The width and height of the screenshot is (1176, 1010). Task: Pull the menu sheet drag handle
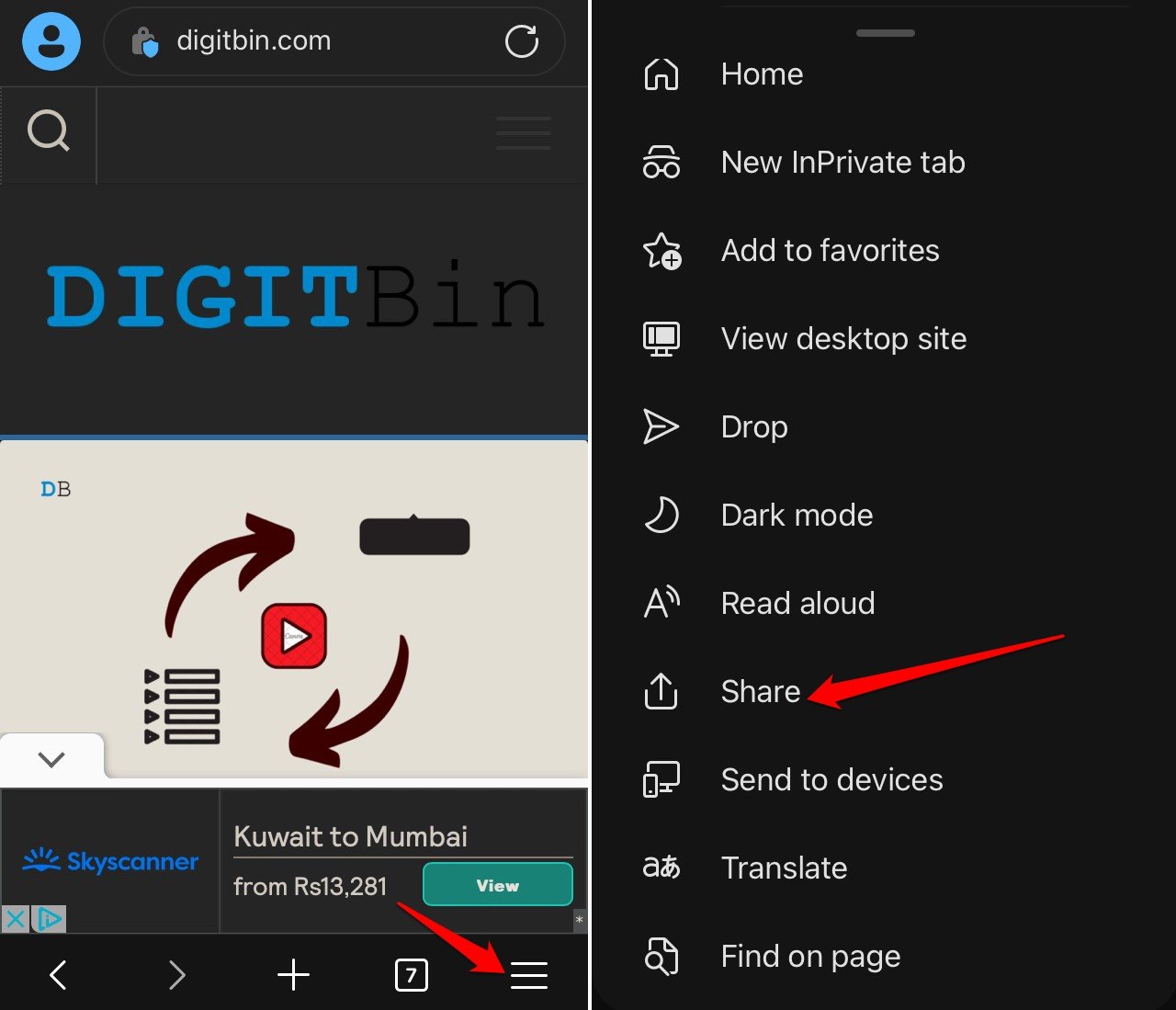pos(885,33)
